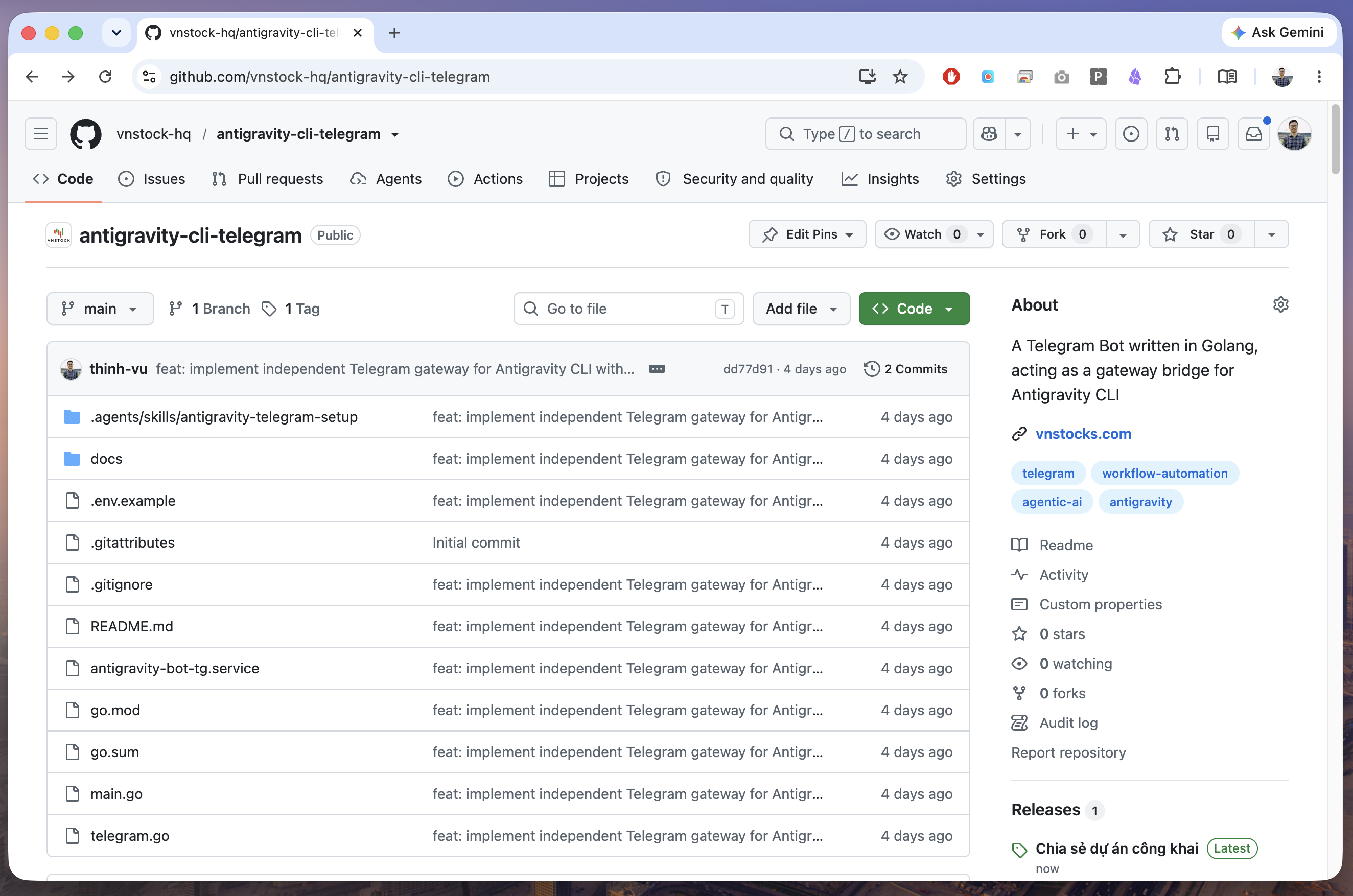The width and height of the screenshot is (1353, 896).
Task: Open the GitHub global navigation hamburger menu
Action: tap(40, 134)
